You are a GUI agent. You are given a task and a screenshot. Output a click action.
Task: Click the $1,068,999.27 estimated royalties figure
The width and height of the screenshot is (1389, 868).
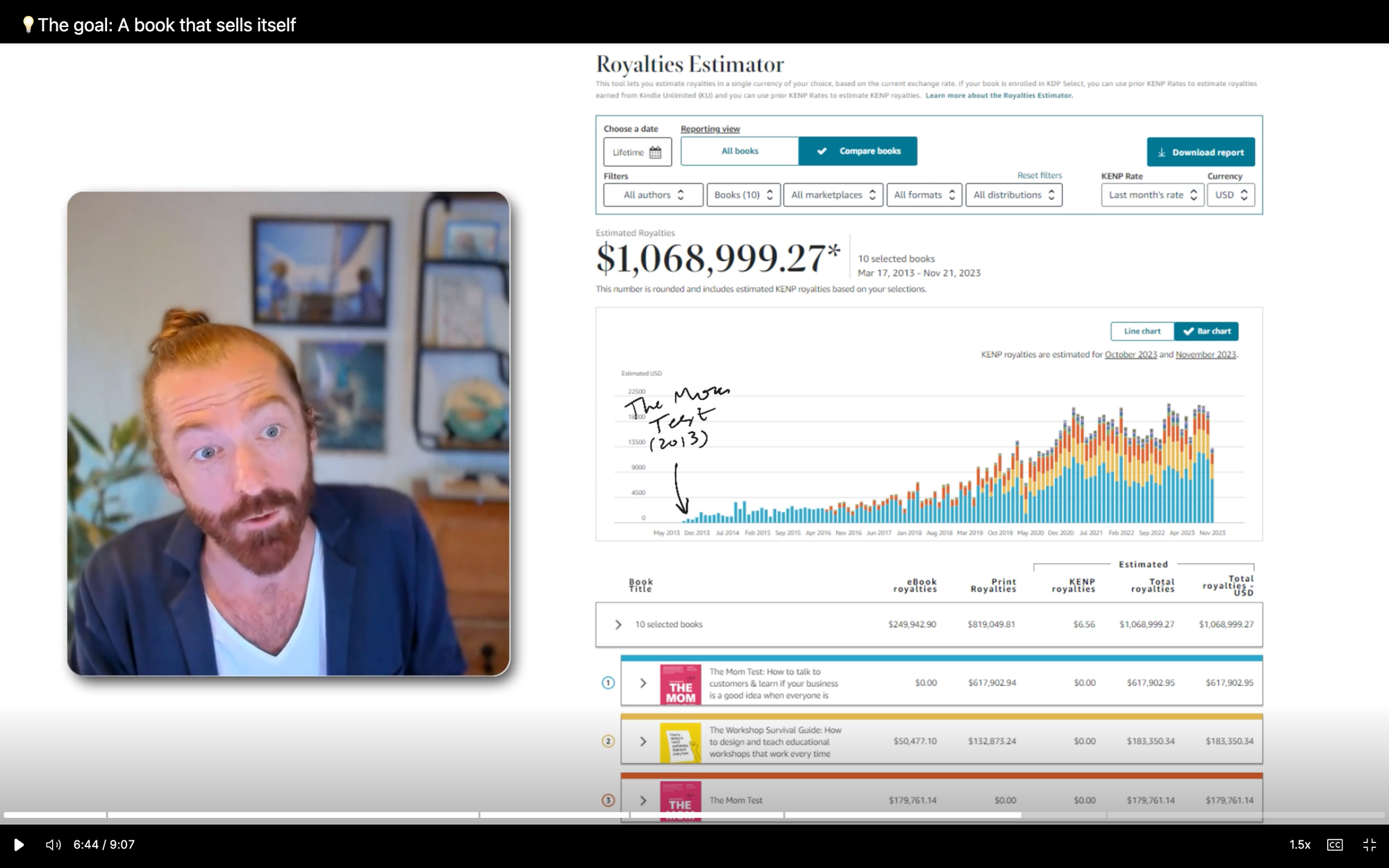tap(718, 258)
